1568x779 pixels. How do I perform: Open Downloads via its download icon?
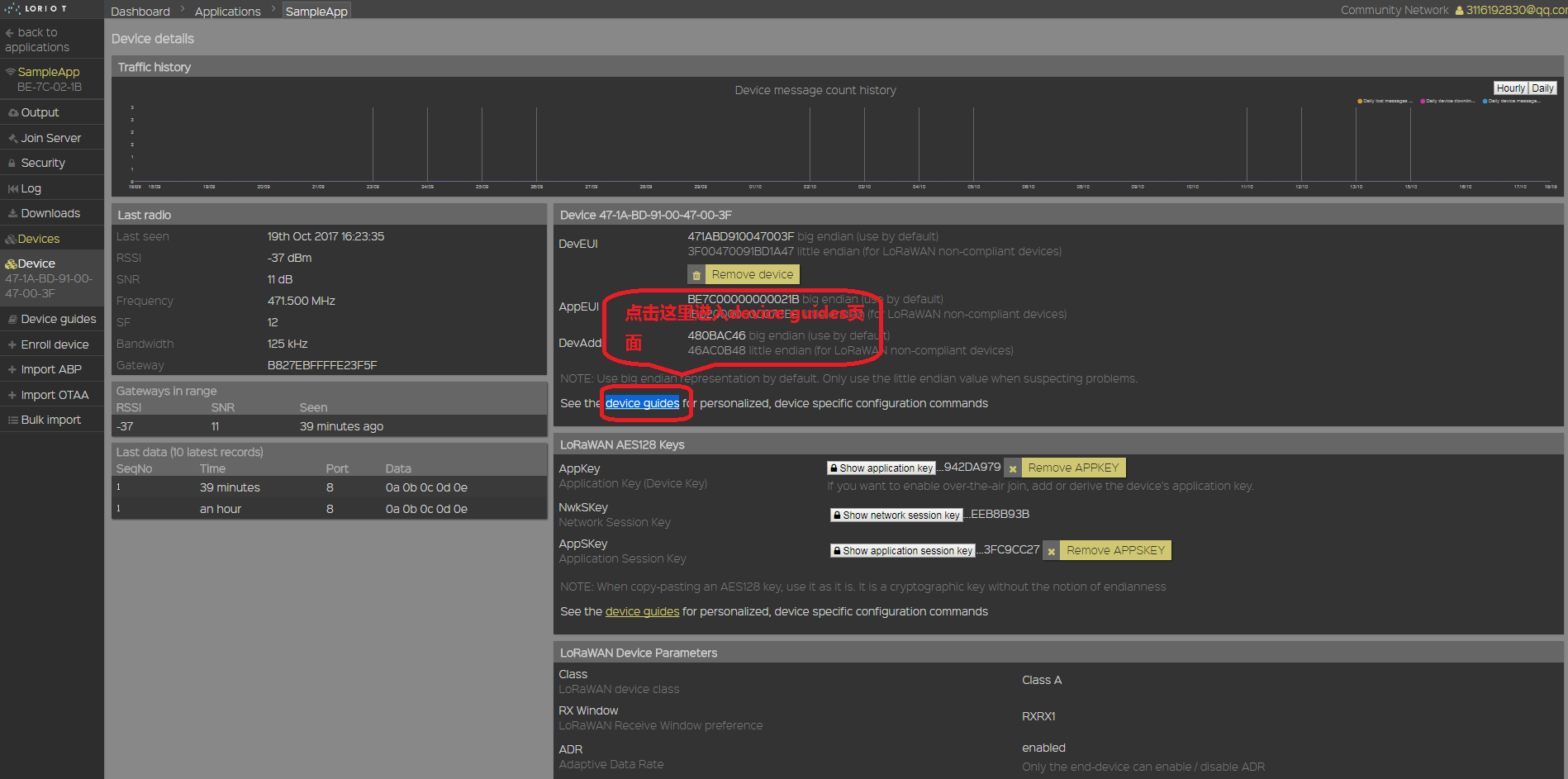click(x=13, y=213)
